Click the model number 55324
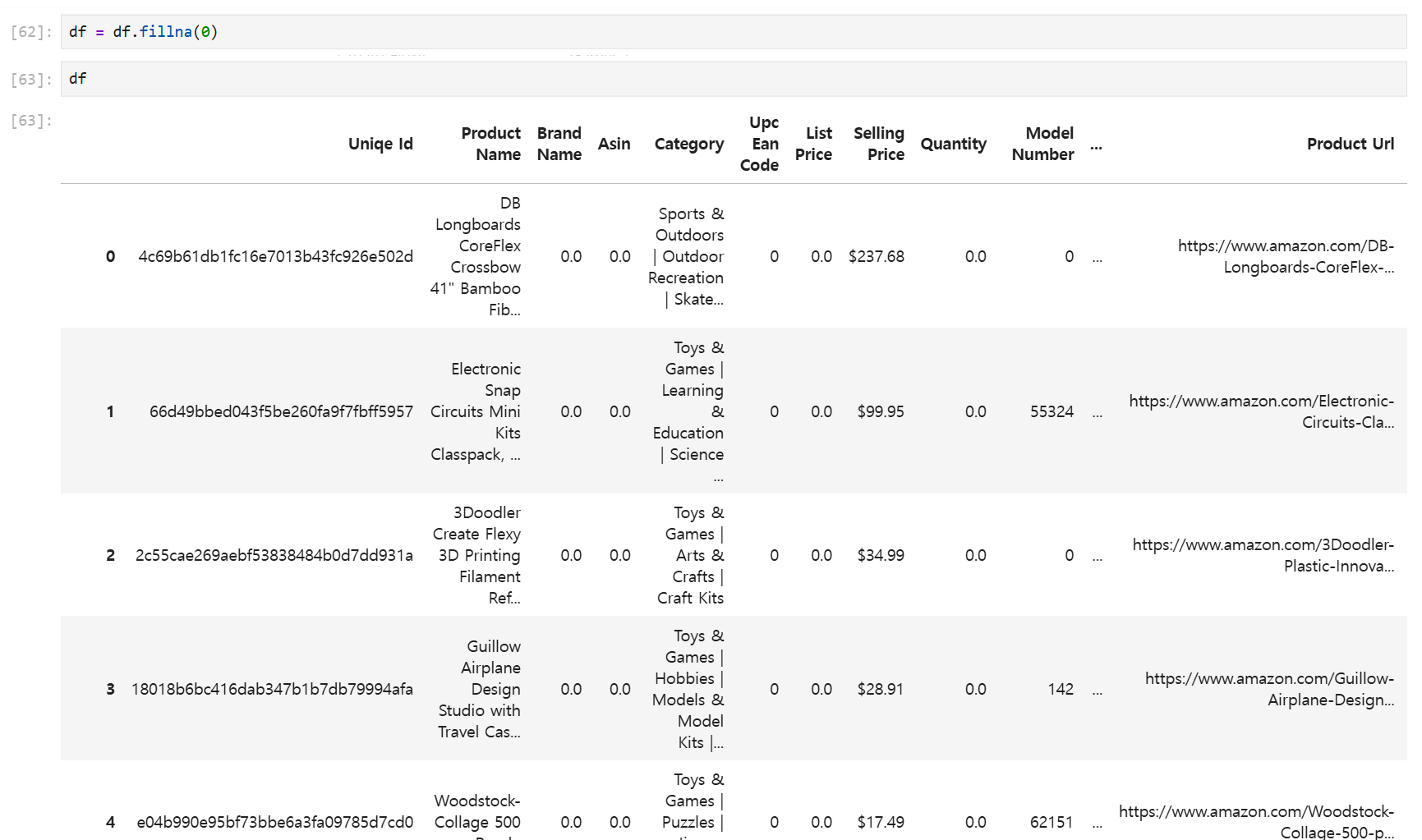Screen dimensions: 1422x840 click(1052, 411)
